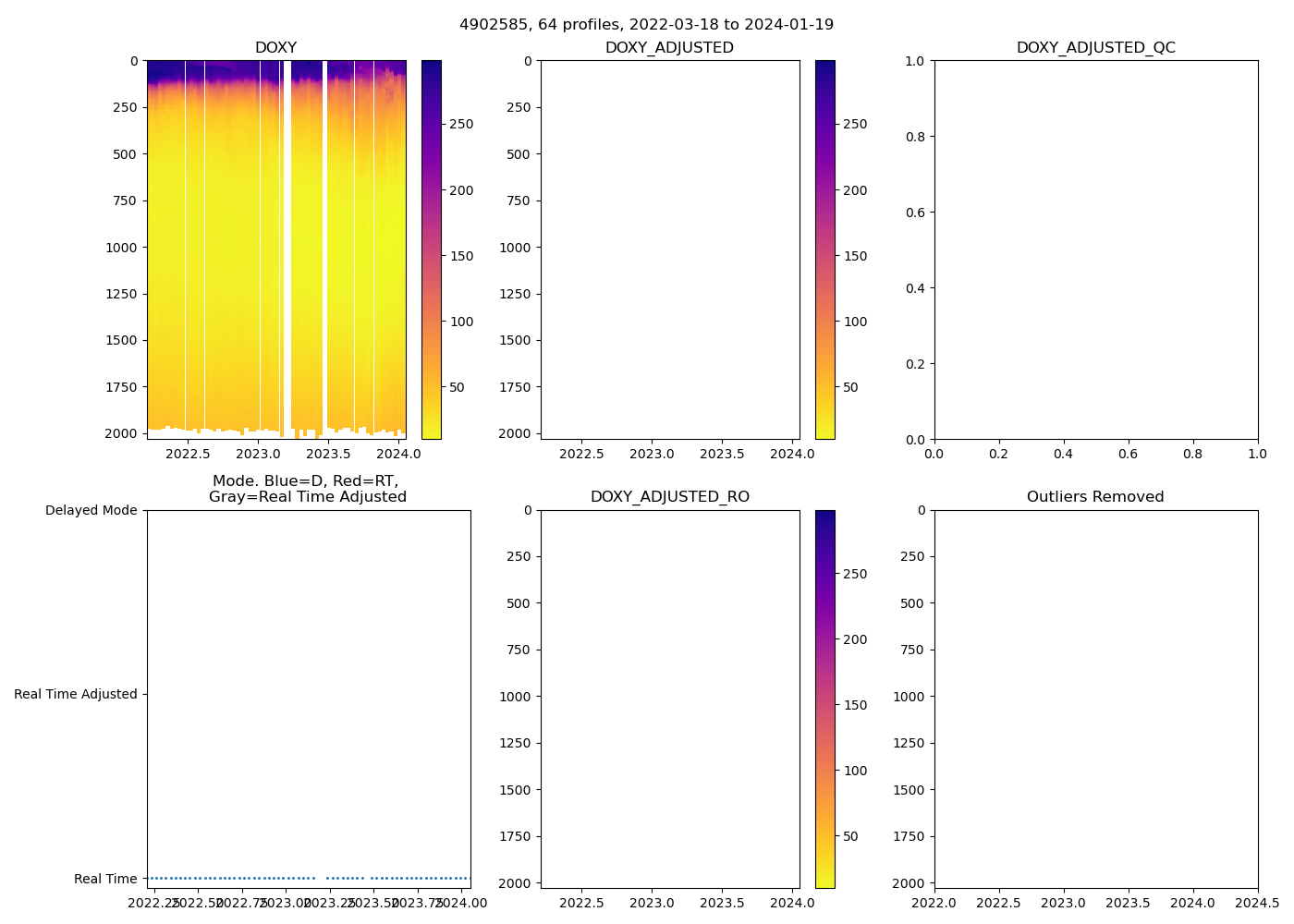Click the Mode plot title text
Viewport: 1294px width, 924px height.
click(307, 489)
